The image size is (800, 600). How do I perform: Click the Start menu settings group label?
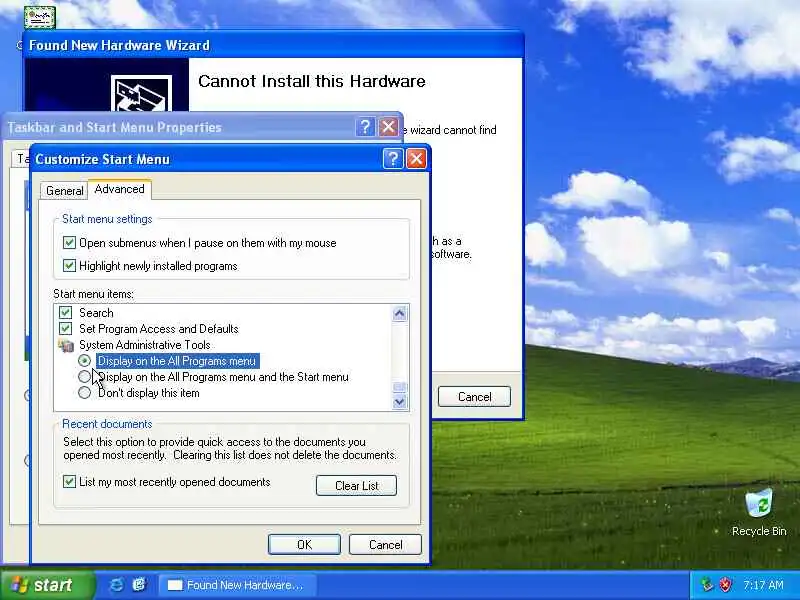[x=107, y=219]
